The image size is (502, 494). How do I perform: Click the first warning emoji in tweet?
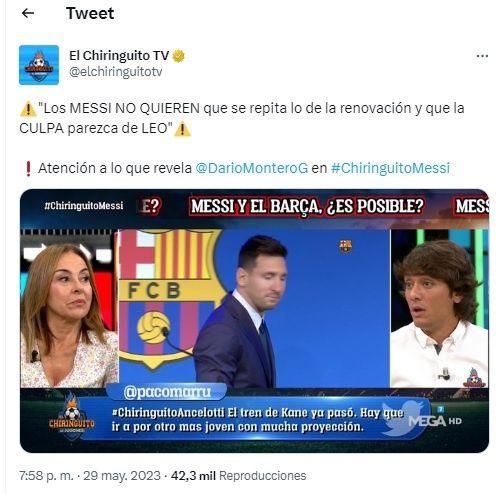click(x=28, y=109)
